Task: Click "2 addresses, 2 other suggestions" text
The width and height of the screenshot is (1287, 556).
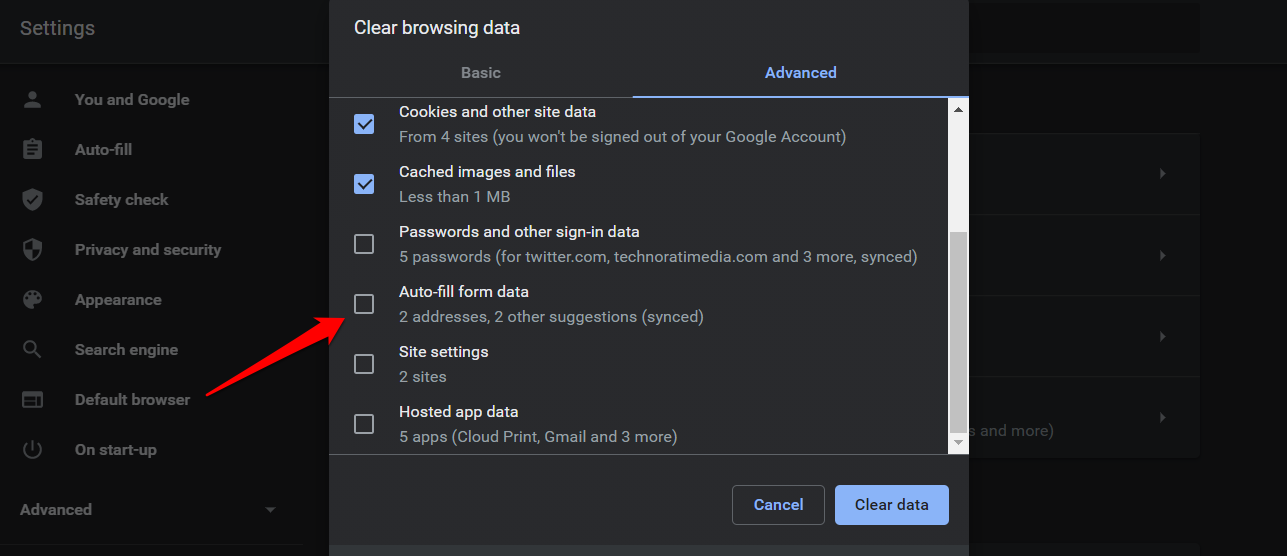Action: point(551,316)
